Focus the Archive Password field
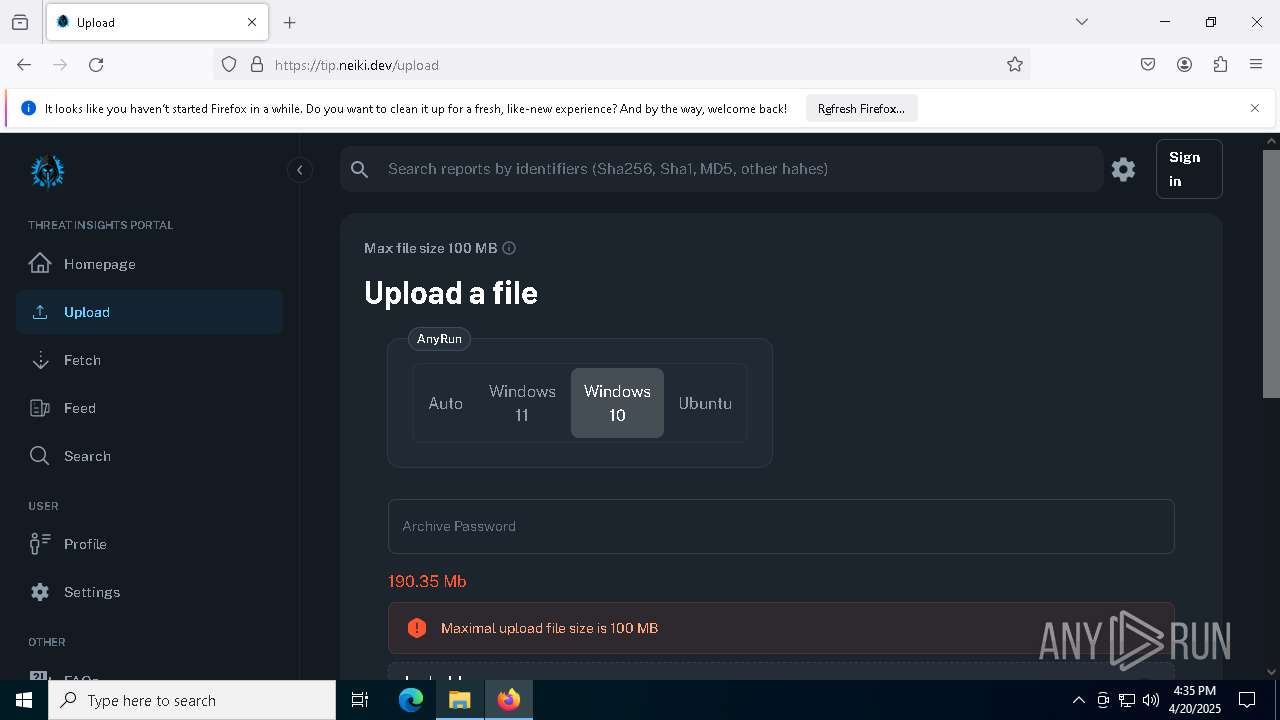 click(781, 526)
